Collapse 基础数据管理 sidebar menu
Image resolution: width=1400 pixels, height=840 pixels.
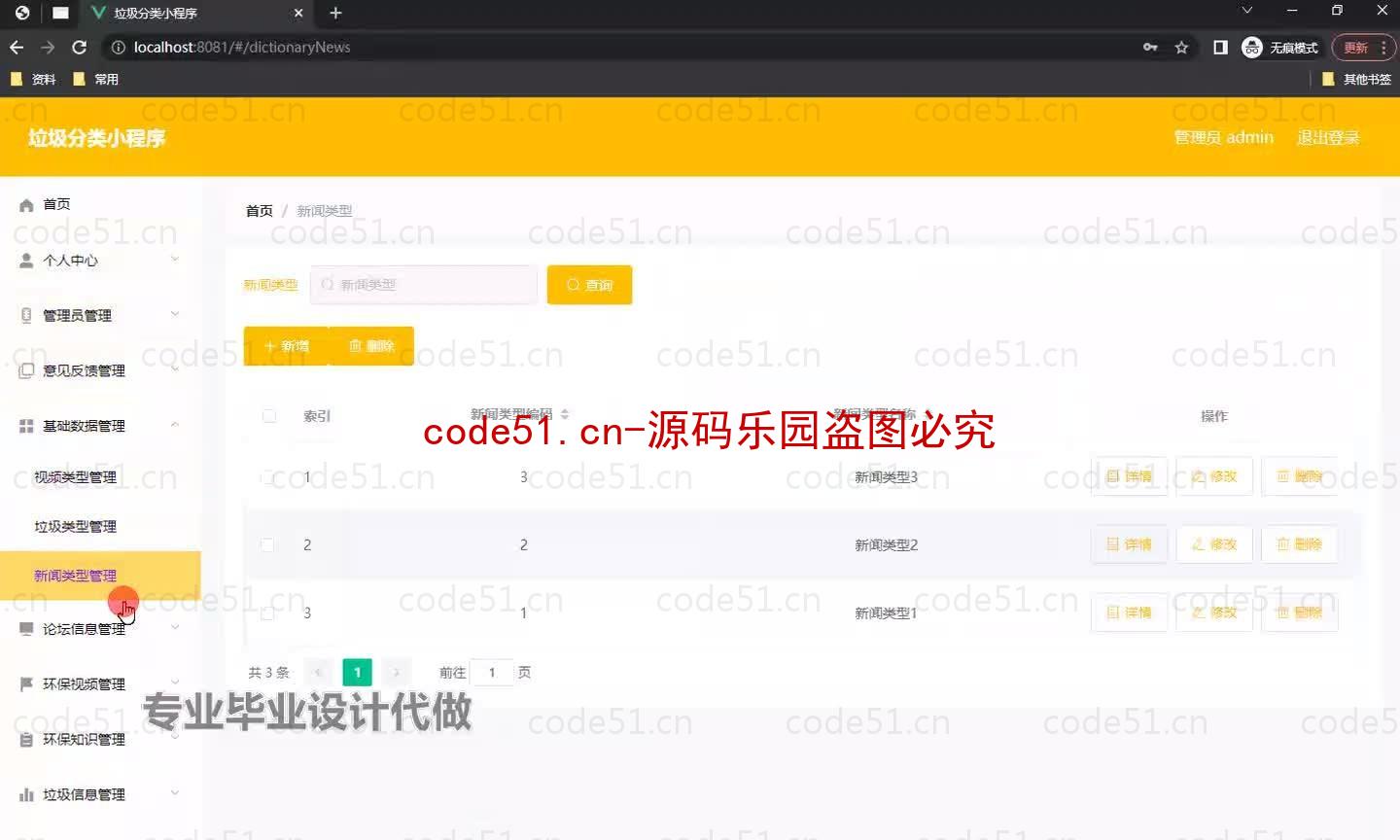101,426
